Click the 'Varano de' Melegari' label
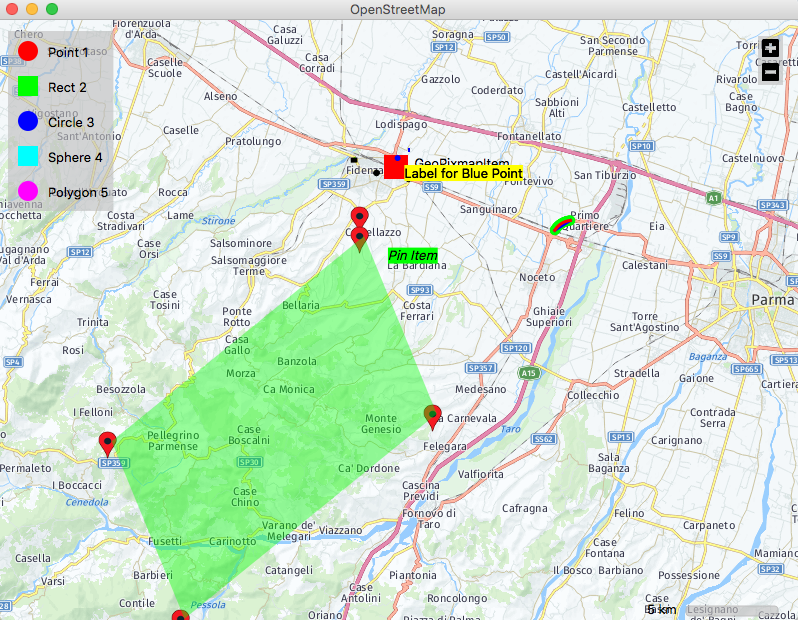The image size is (798, 620). (289, 530)
